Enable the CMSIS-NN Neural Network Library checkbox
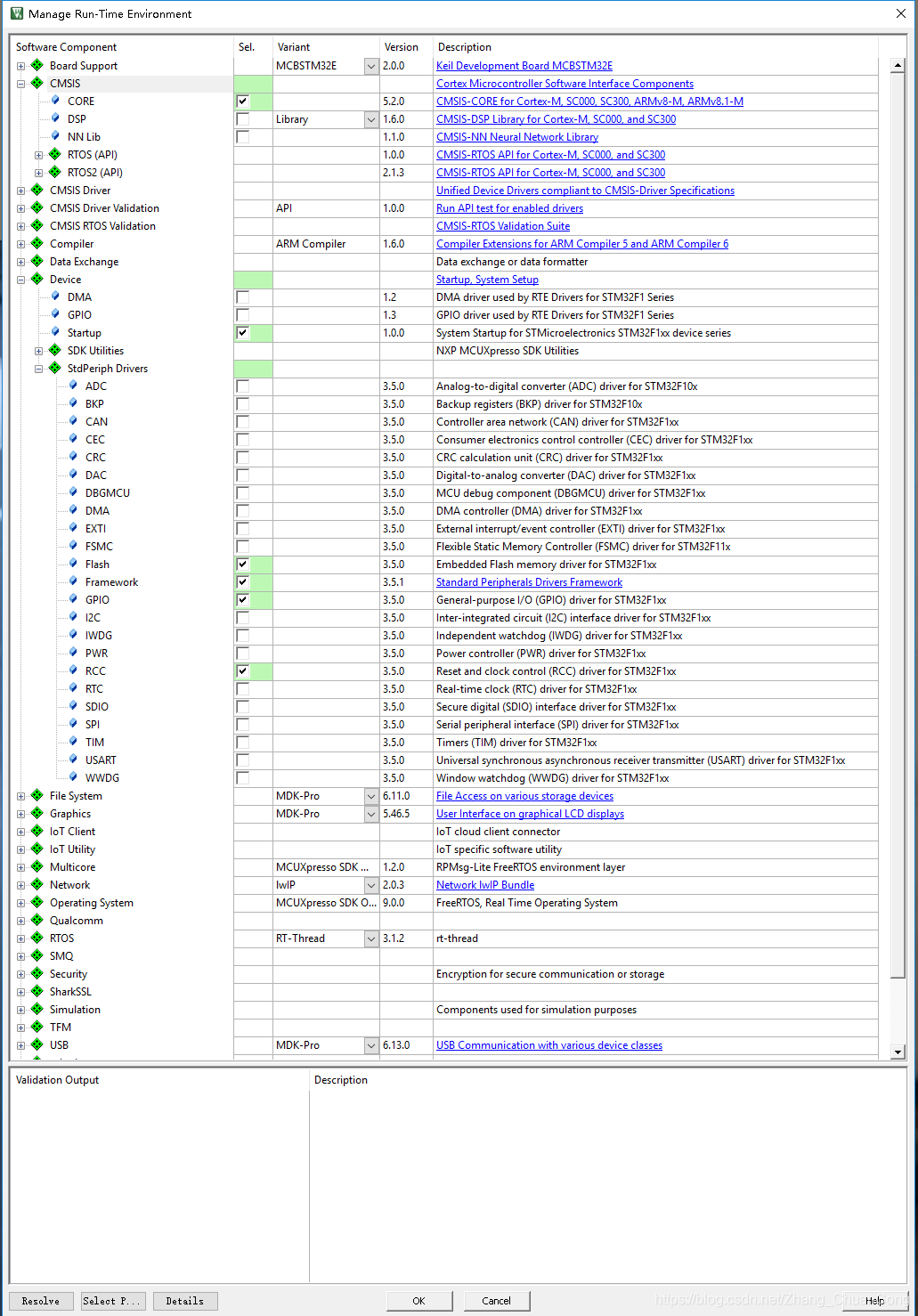 [x=241, y=136]
